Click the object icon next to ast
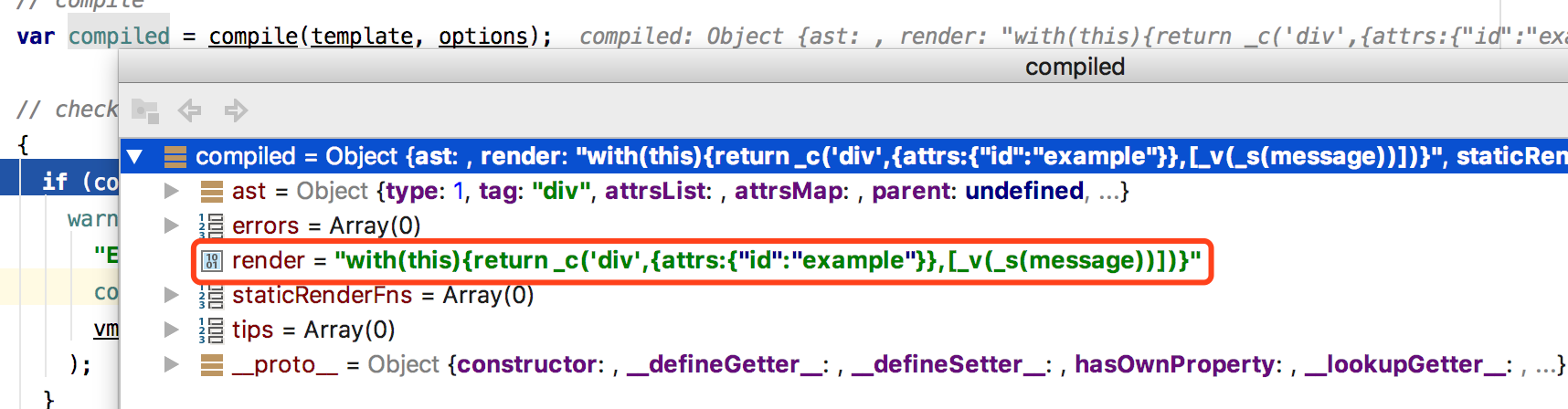 211,192
